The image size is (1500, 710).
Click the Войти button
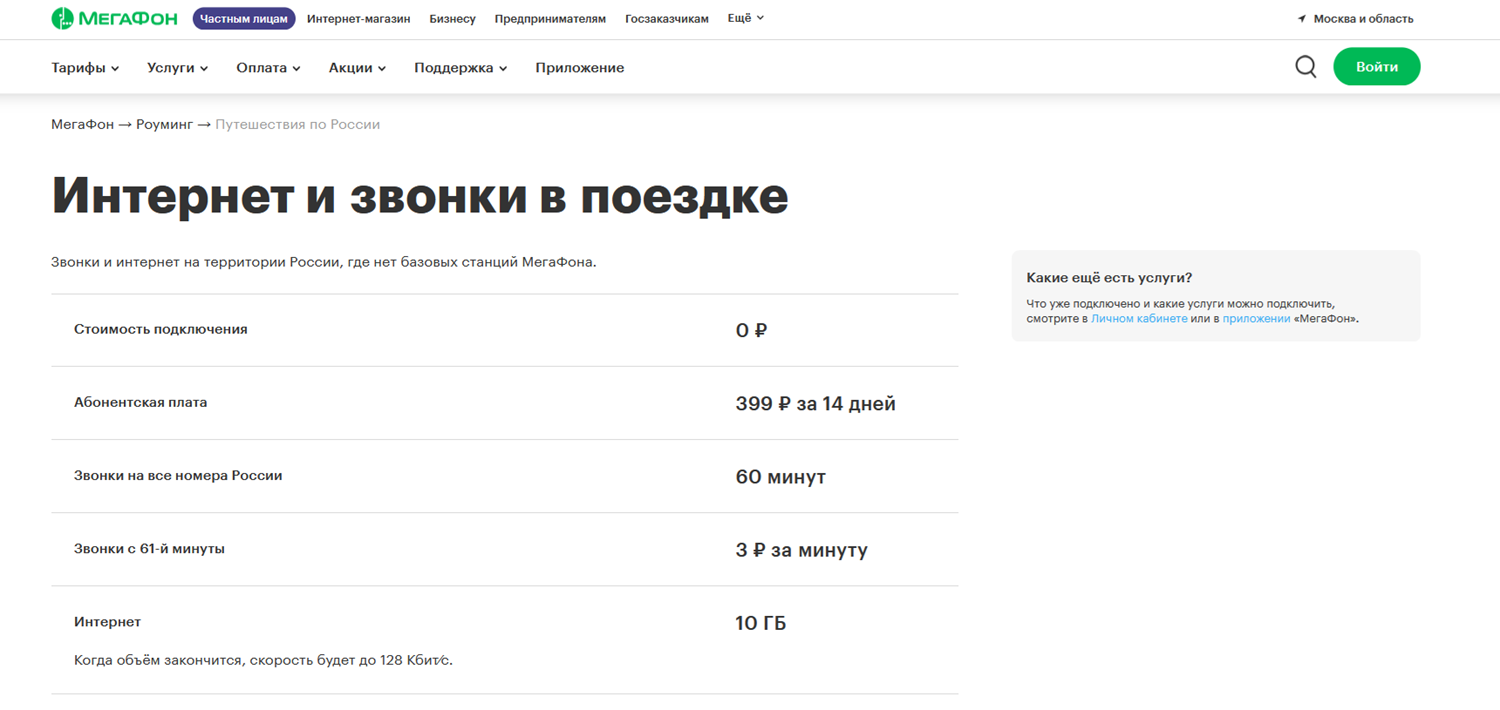pyautogui.click(x=1376, y=67)
